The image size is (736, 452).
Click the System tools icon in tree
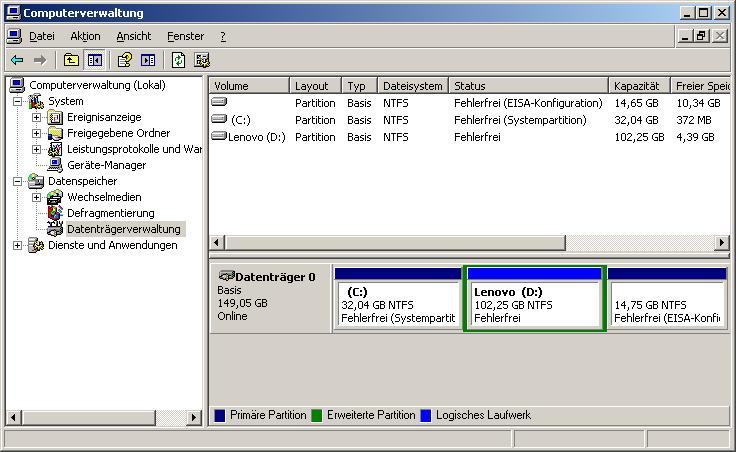point(36,101)
